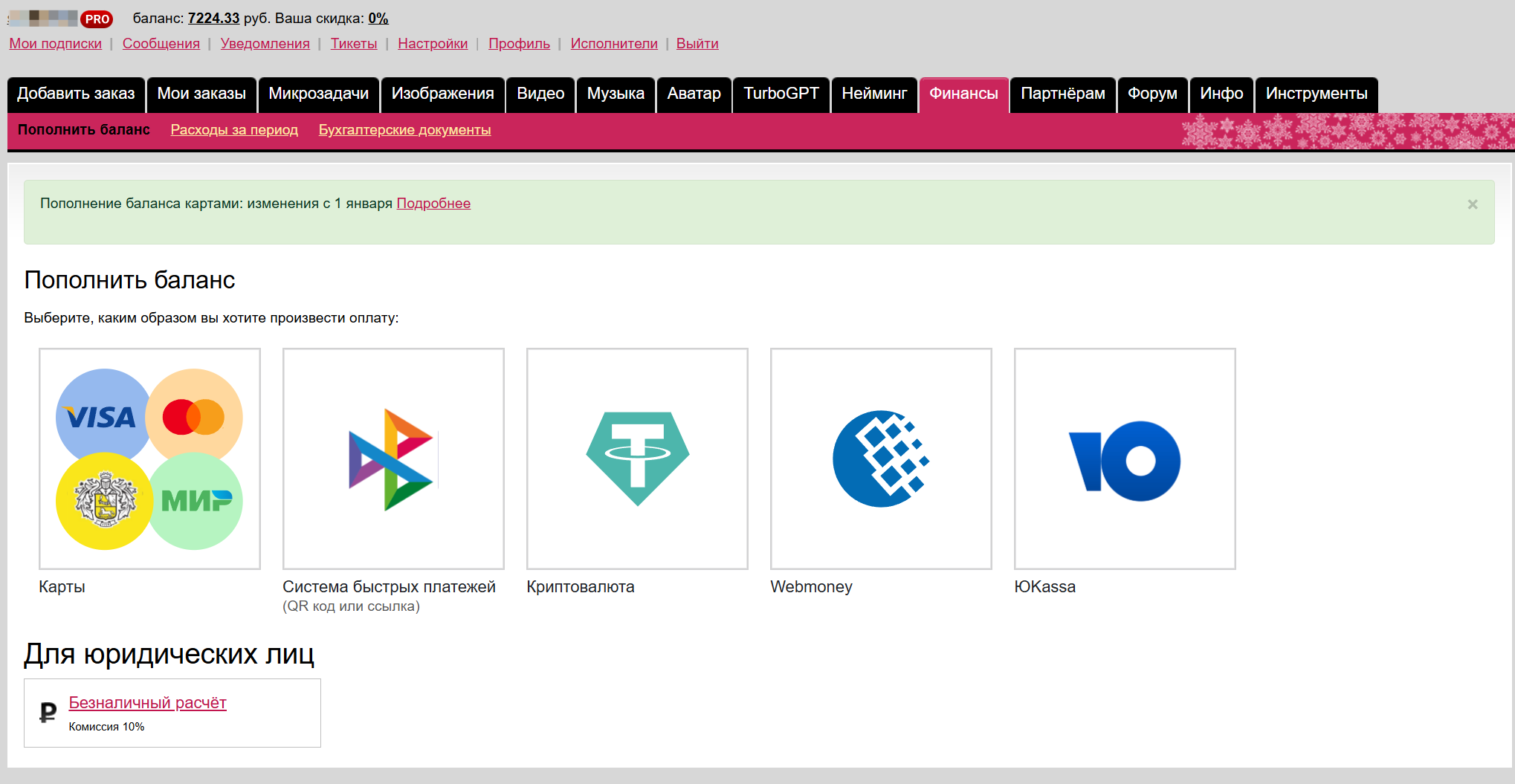Viewport: 1515px width, 784px height.
Task: Click the balance amount 7224.33
Action: (213, 19)
